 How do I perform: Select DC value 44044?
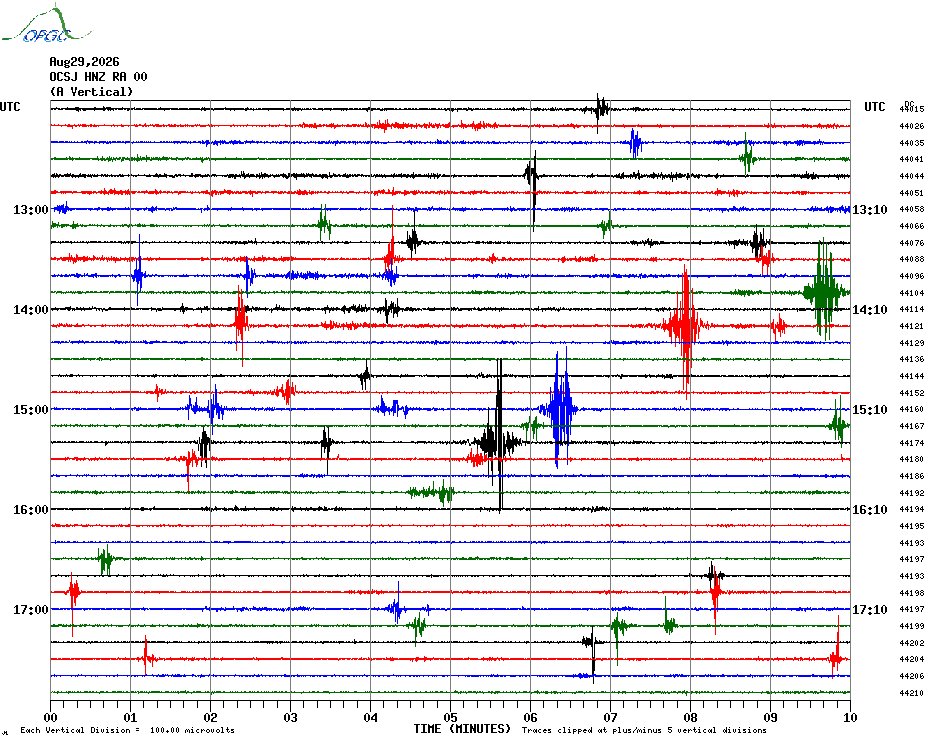[912, 176]
